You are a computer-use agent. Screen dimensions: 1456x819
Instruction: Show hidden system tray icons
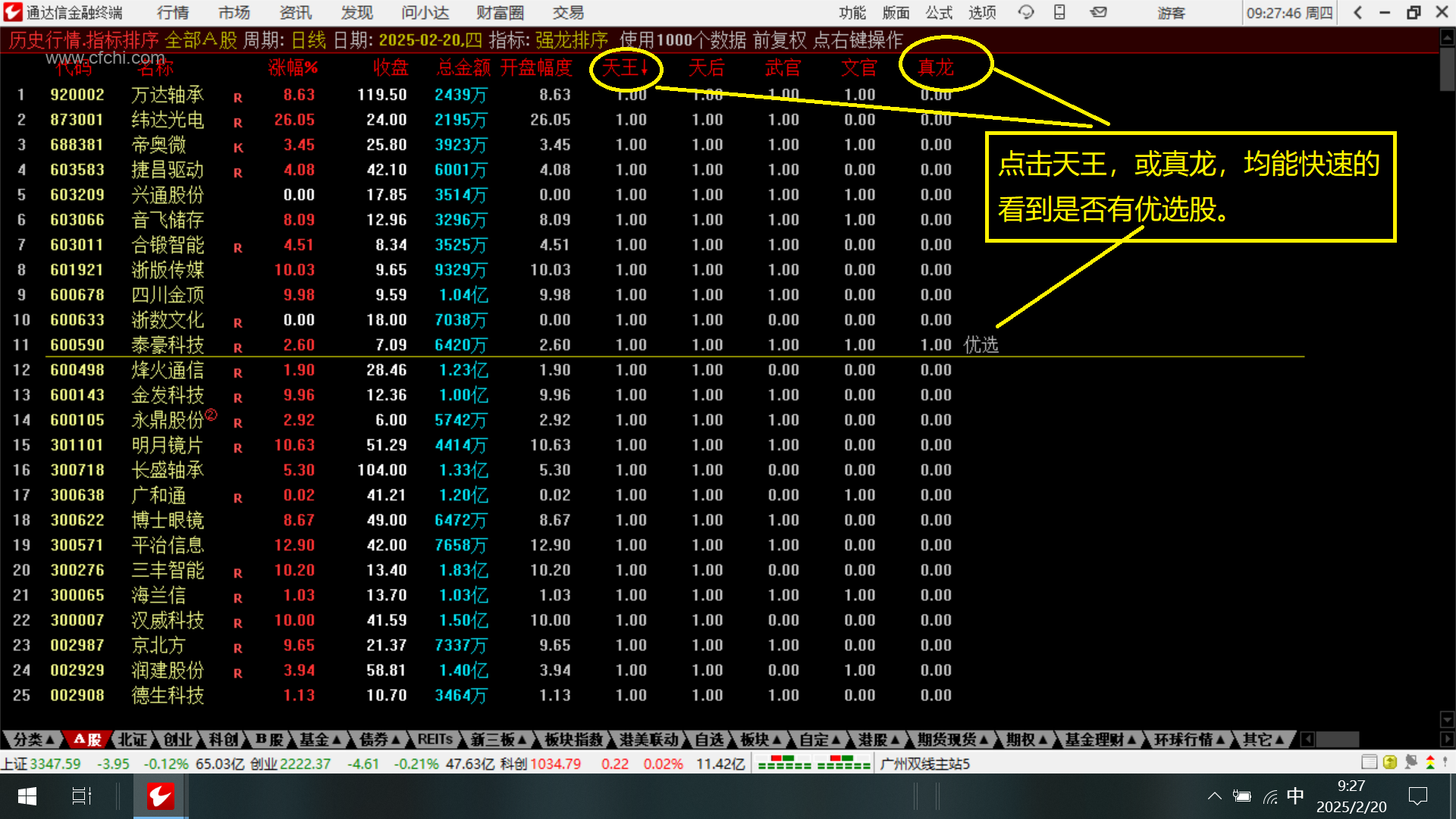(x=1214, y=796)
